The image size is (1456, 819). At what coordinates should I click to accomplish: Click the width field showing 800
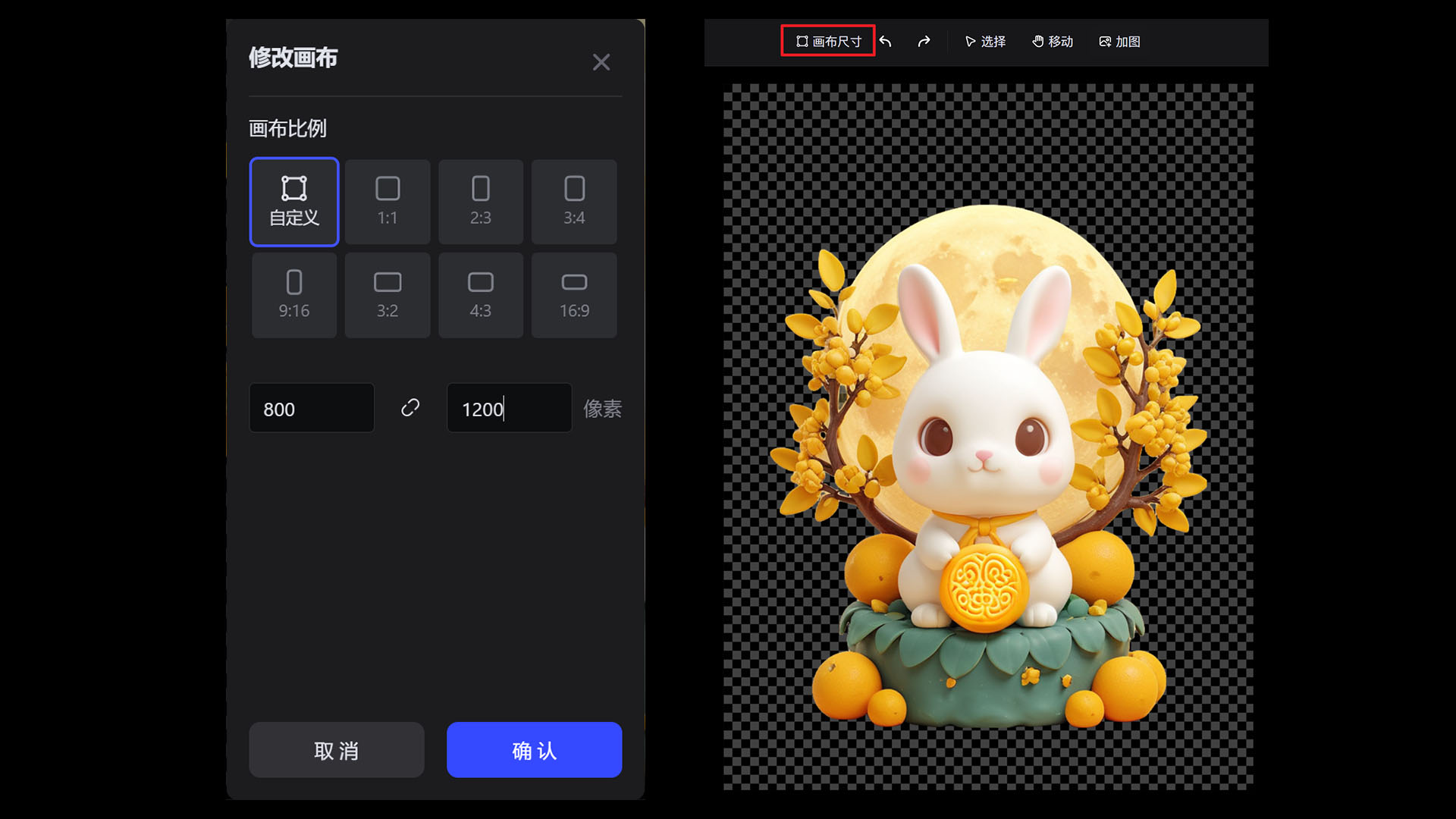[x=311, y=408]
